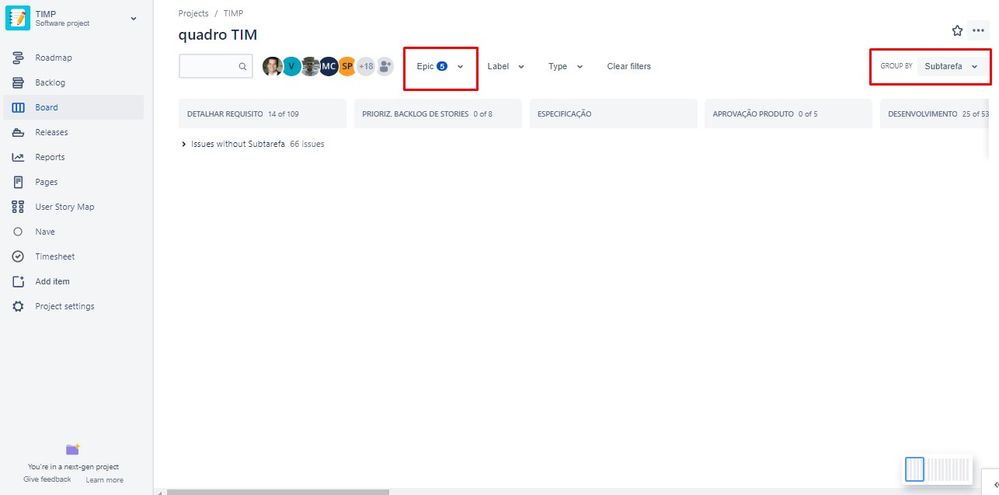Click the Pages document icon
This screenshot has height=495, width=999.
[18, 182]
